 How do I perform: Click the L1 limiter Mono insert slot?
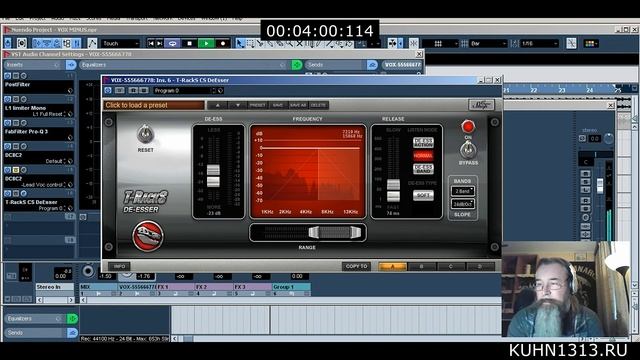pyautogui.click(x=38, y=111)
